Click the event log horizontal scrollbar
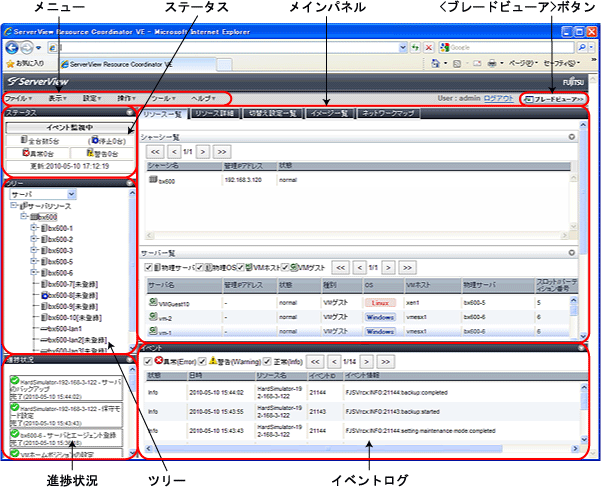Viewport: 601px width, 487px height. (x=327, y=448)
